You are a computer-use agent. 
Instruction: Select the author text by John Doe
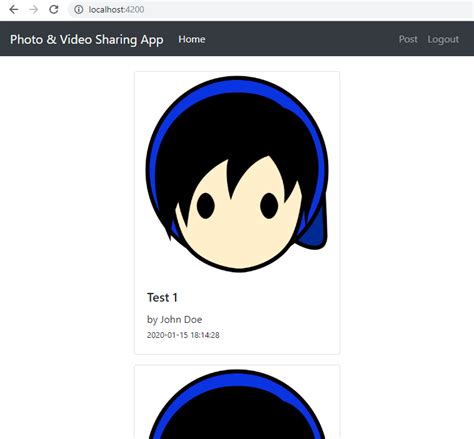(x=174, y=319)
